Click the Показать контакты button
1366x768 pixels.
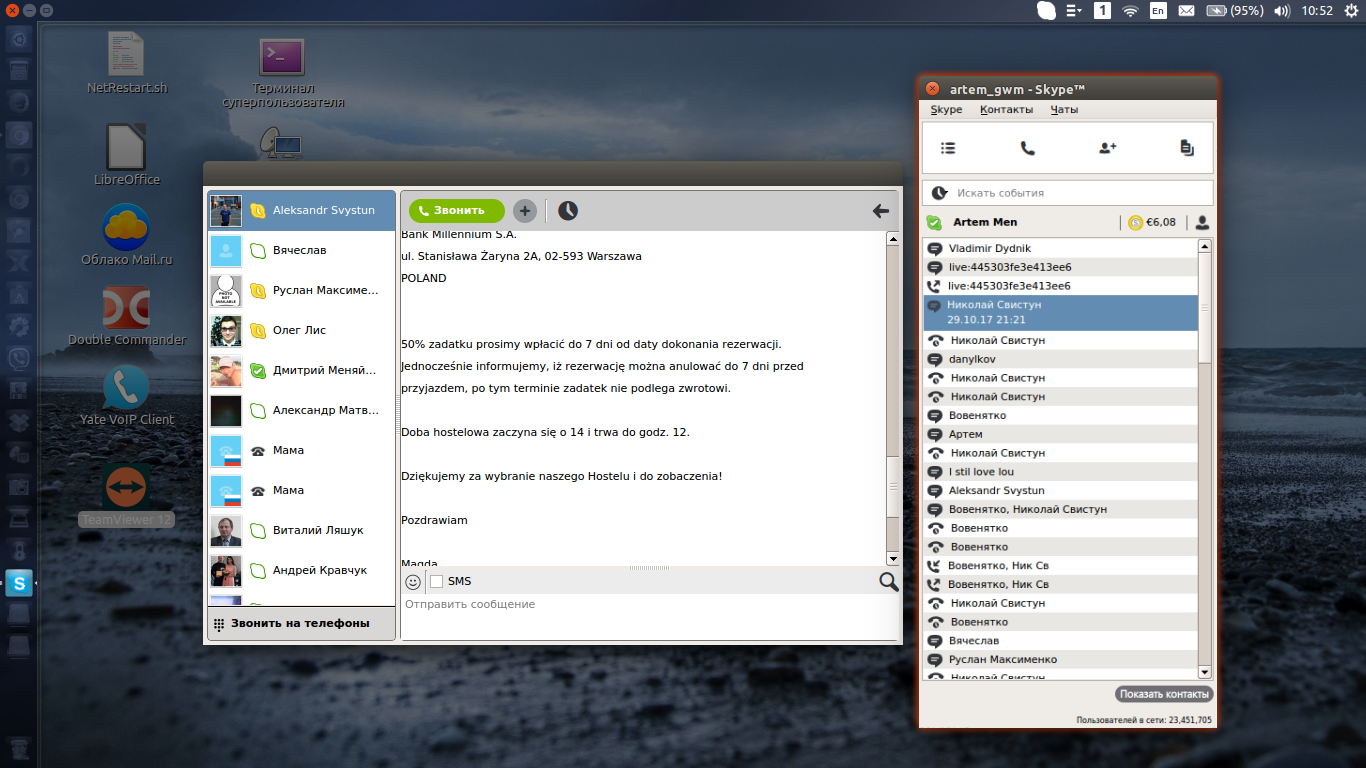pyautogui.click(x=1164, y=694)
